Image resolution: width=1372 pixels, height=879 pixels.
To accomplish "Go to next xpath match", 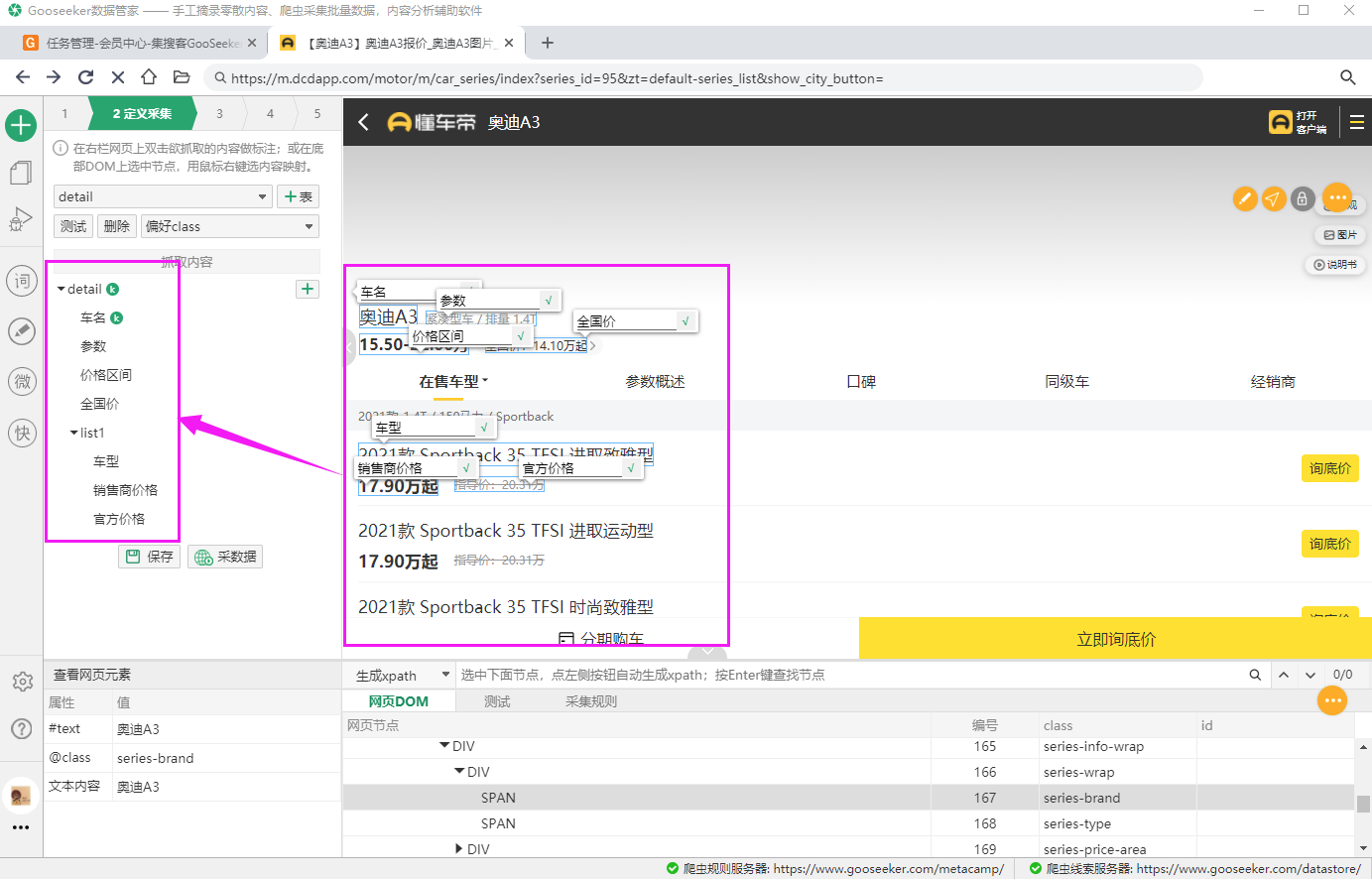I will (1310, 675).
